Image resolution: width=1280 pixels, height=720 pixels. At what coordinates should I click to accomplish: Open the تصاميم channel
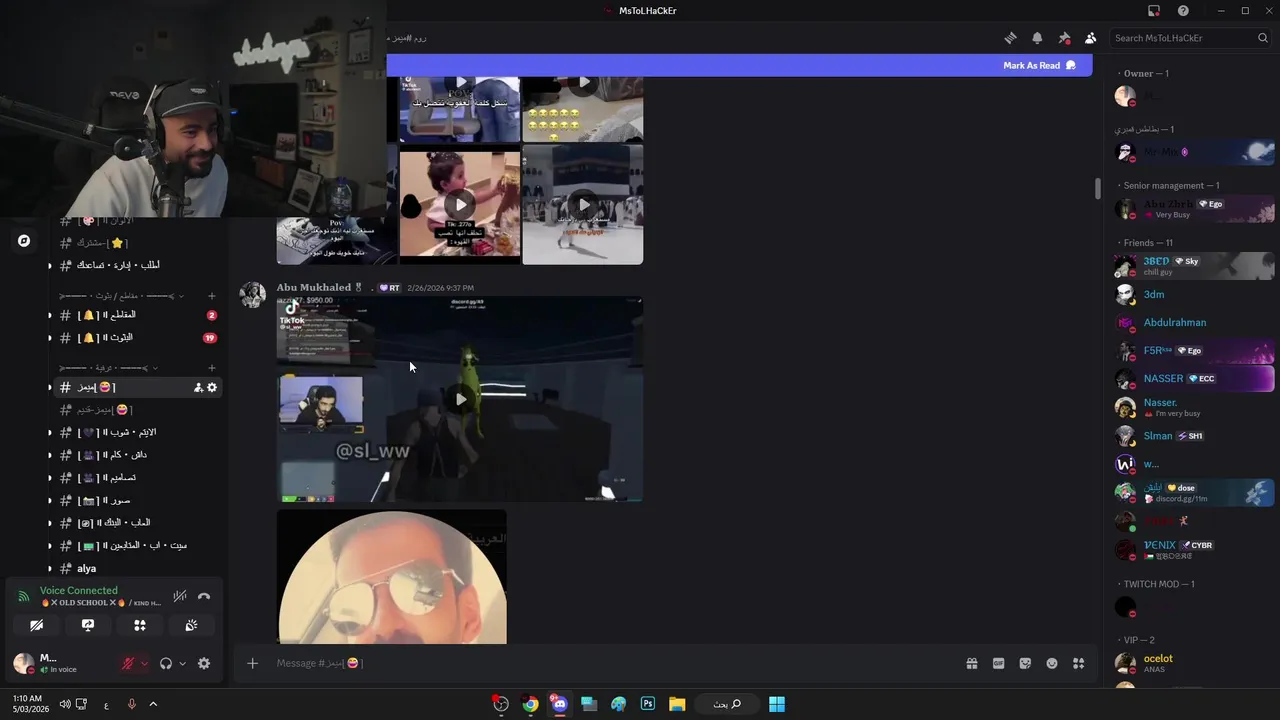pos(136,478)
